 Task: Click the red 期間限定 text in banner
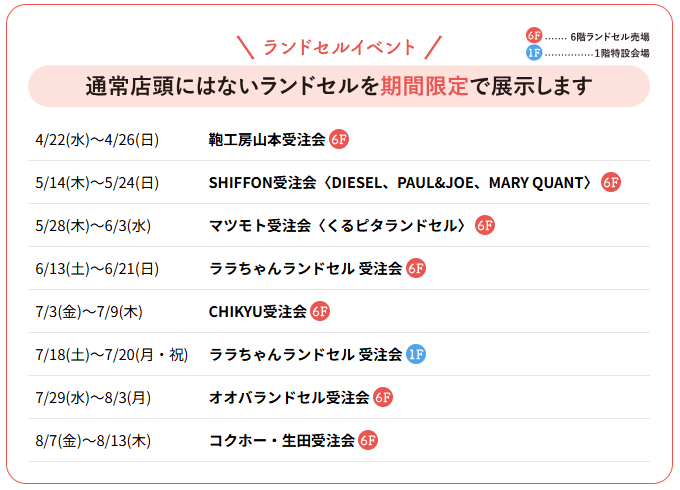424,86
